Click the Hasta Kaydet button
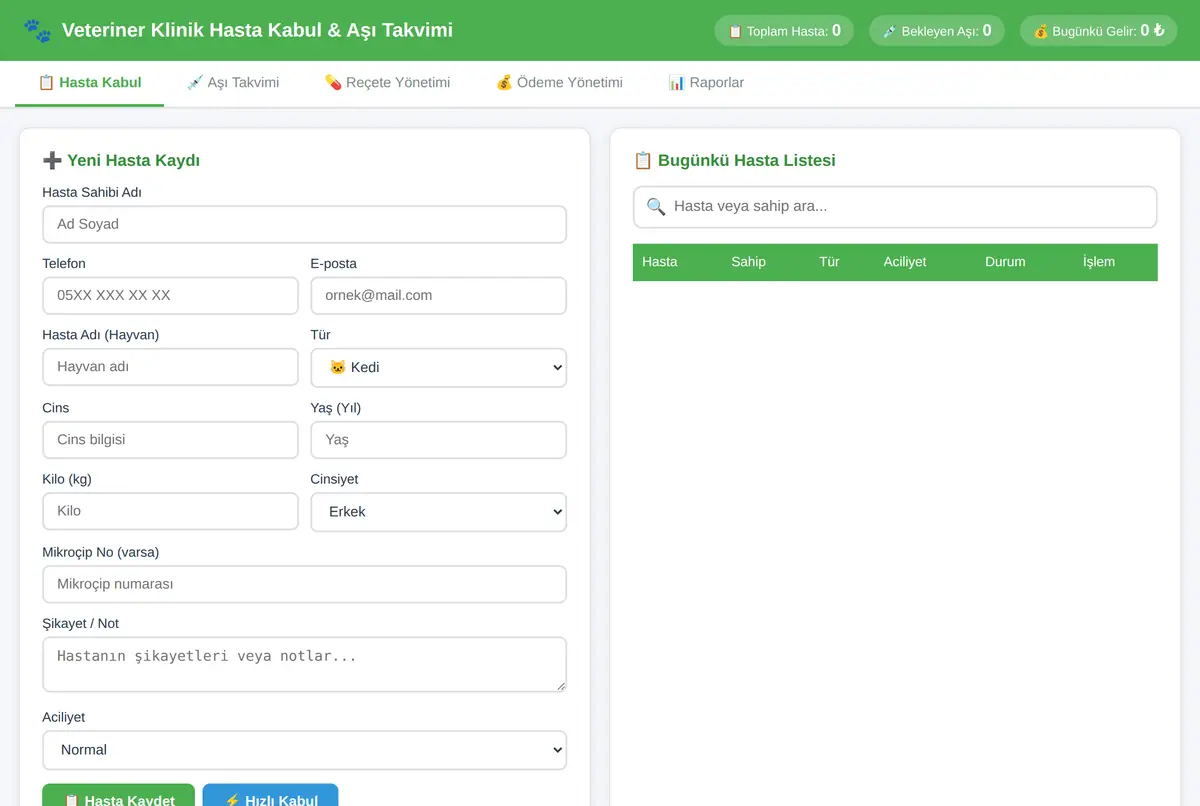Viewport: 1200px width, 806px height. pyautogui.click(x=118, y=796)
